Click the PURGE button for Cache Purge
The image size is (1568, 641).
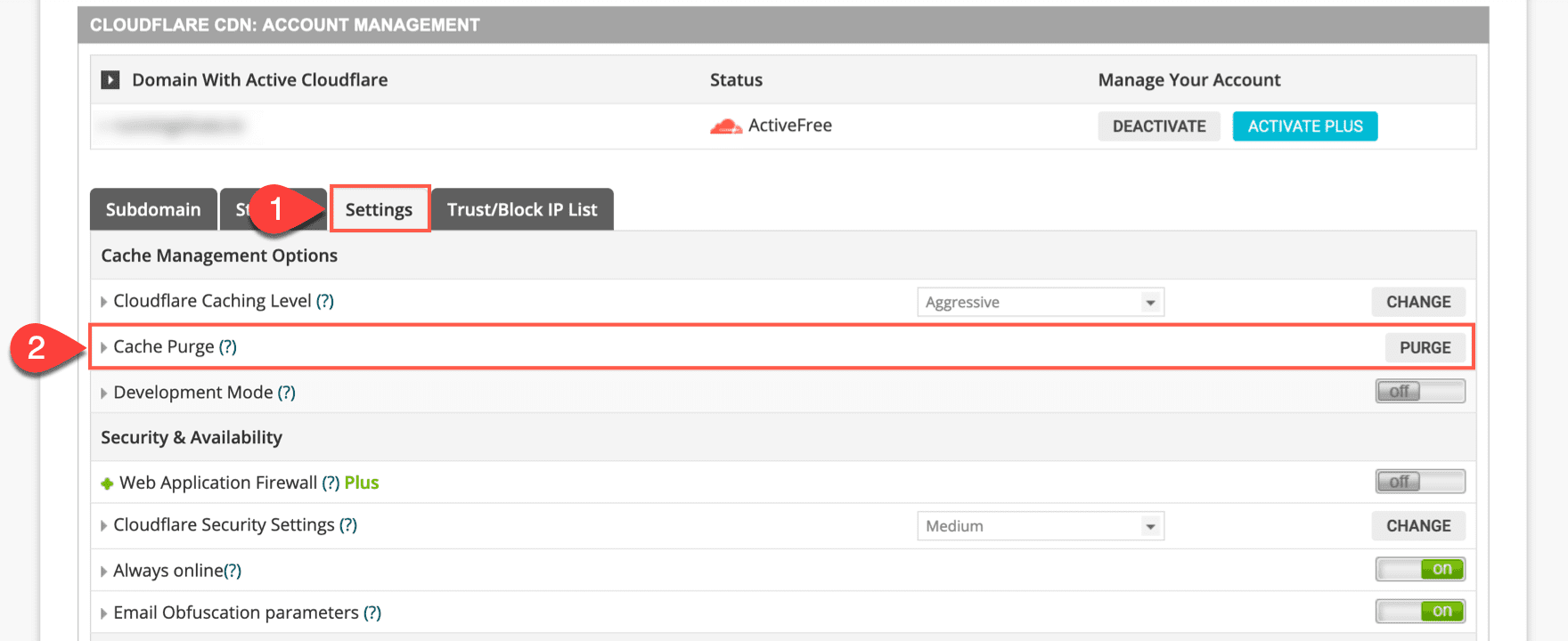1425,347
